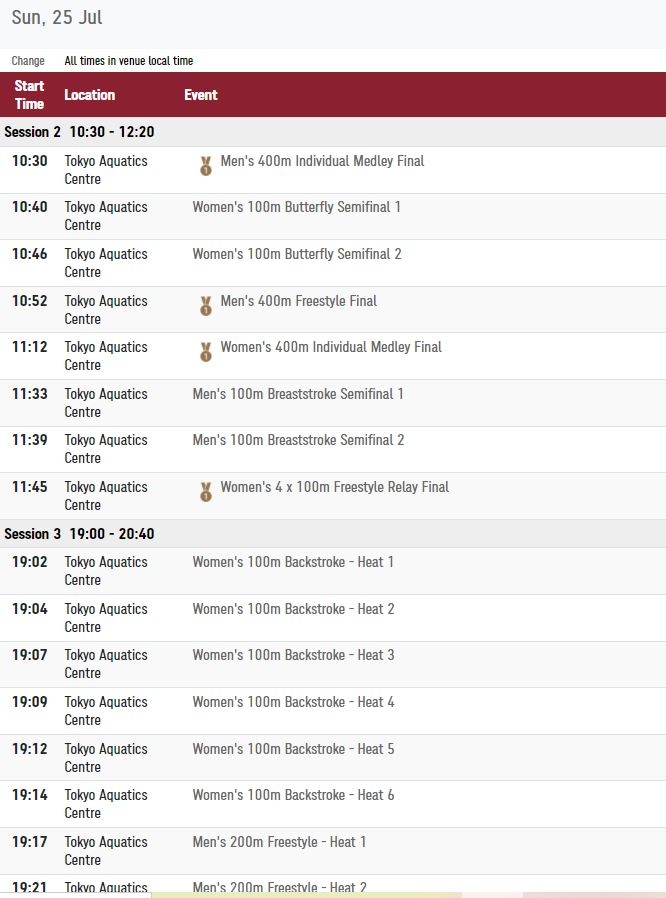Image resolution: width=666 pixels, height=898 pixels.
Task: Select Women's 100m Butterfly Semifinal 2 event
Action: (297, 254)
